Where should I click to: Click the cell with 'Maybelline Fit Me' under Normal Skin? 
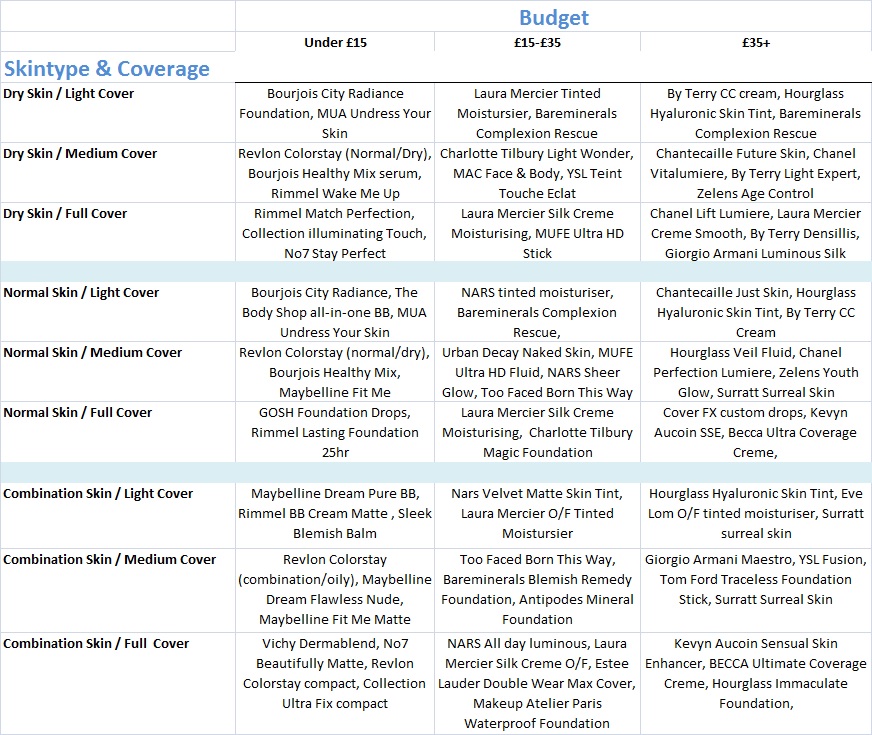[x=335, y=372]
